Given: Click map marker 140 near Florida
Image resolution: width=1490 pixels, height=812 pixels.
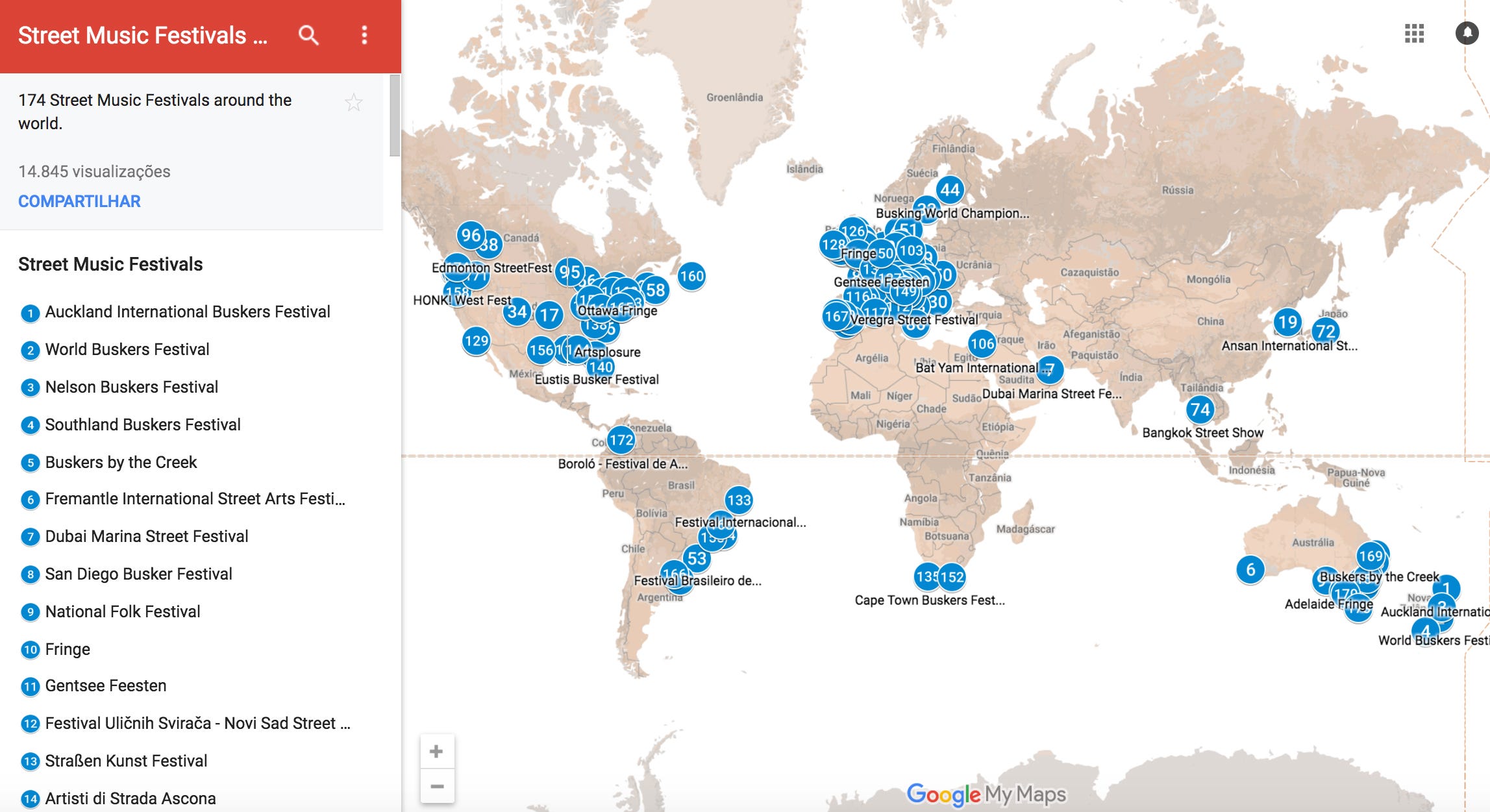Looking at the screenshot, I should pyautogui.click(x=601, y=367).
